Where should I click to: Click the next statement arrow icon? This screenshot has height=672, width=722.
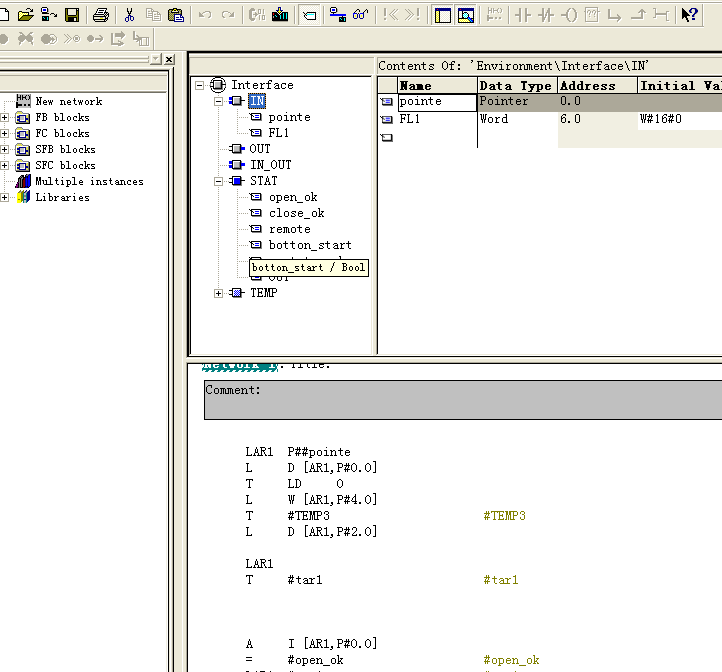117,39
